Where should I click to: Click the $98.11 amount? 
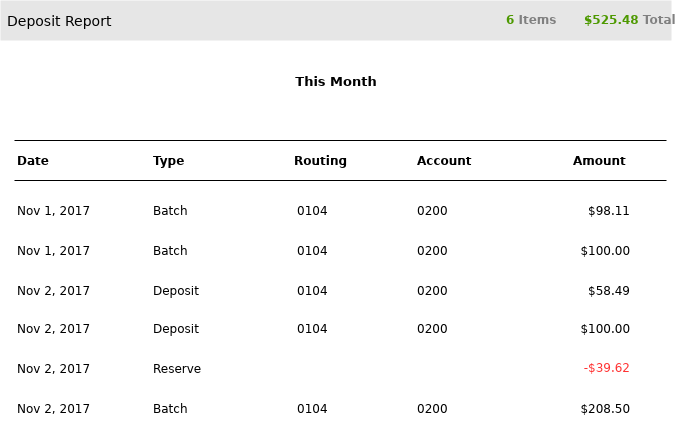pyautogui.click(x=608, y=211)
